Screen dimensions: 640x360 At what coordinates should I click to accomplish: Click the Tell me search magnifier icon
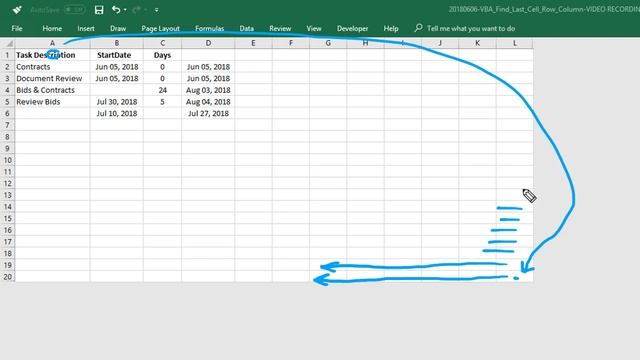pyautogui.click(x=418, y=28)
